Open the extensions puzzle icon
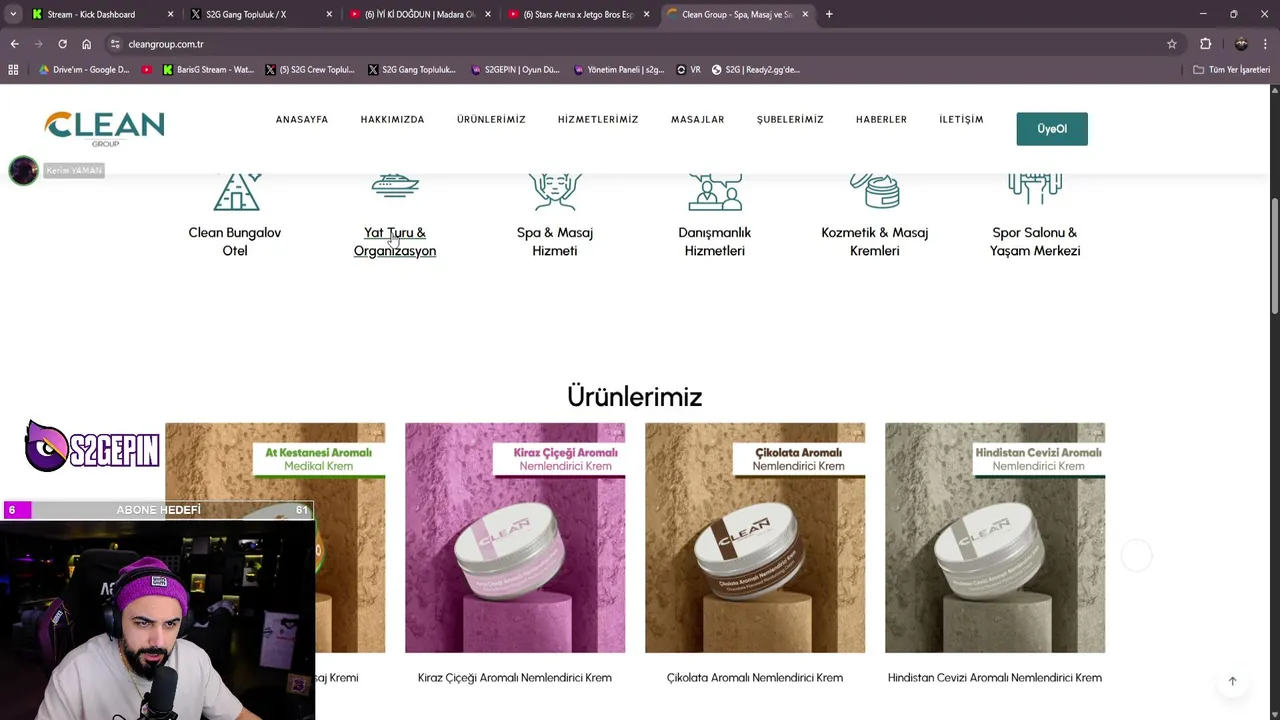Viewport: 1280px width, 720px height. click(1205, 44)
